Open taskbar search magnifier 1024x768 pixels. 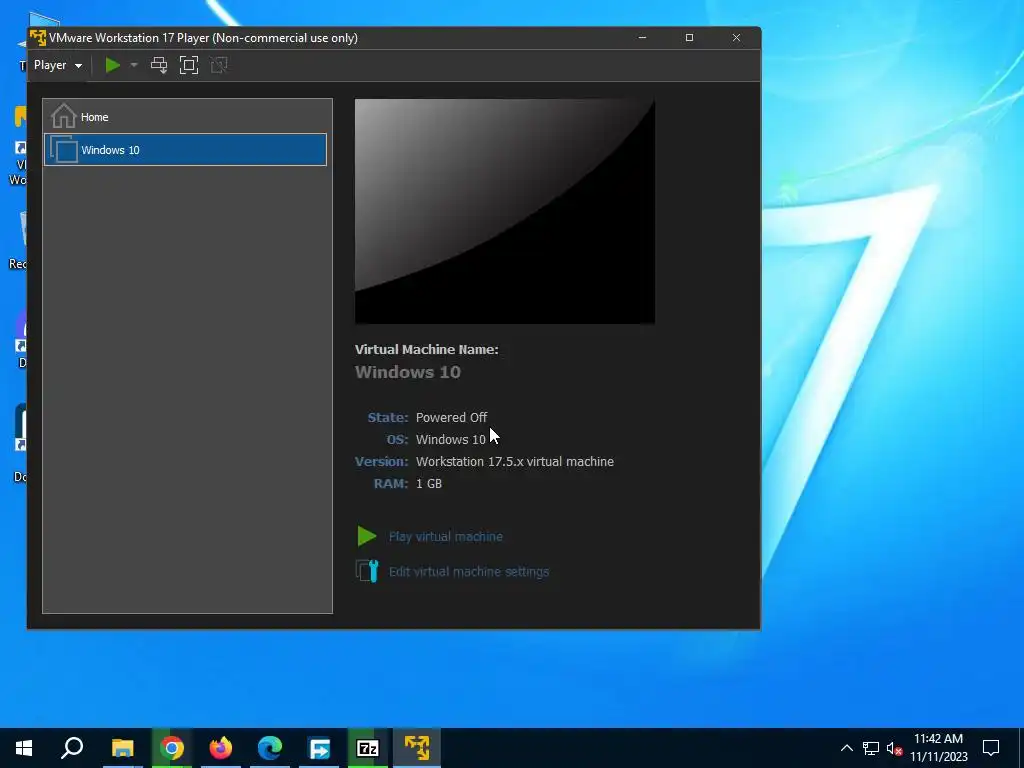point(72,748)
